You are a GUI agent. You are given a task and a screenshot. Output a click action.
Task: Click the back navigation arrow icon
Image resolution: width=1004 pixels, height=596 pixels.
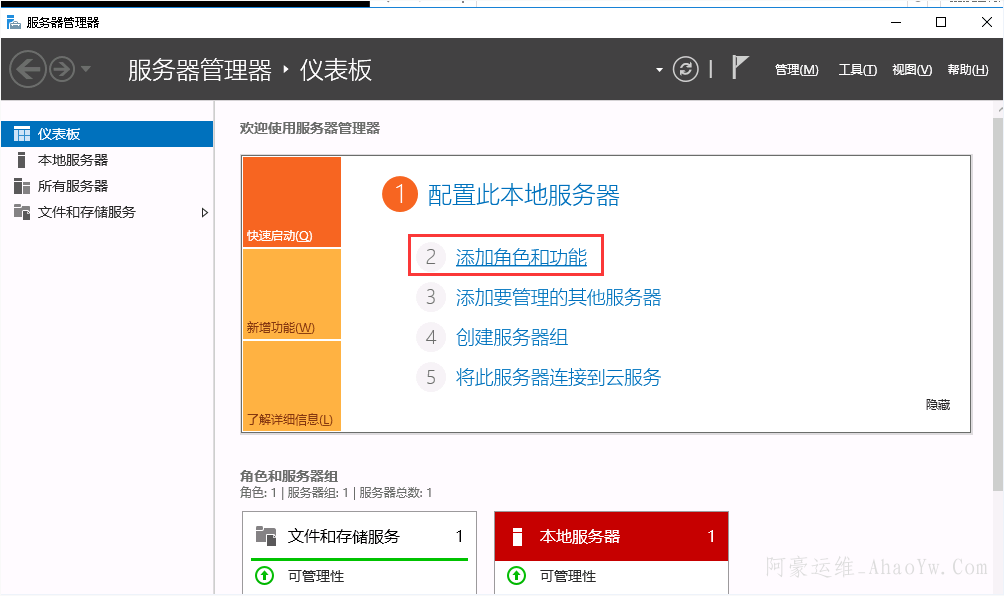28,69
